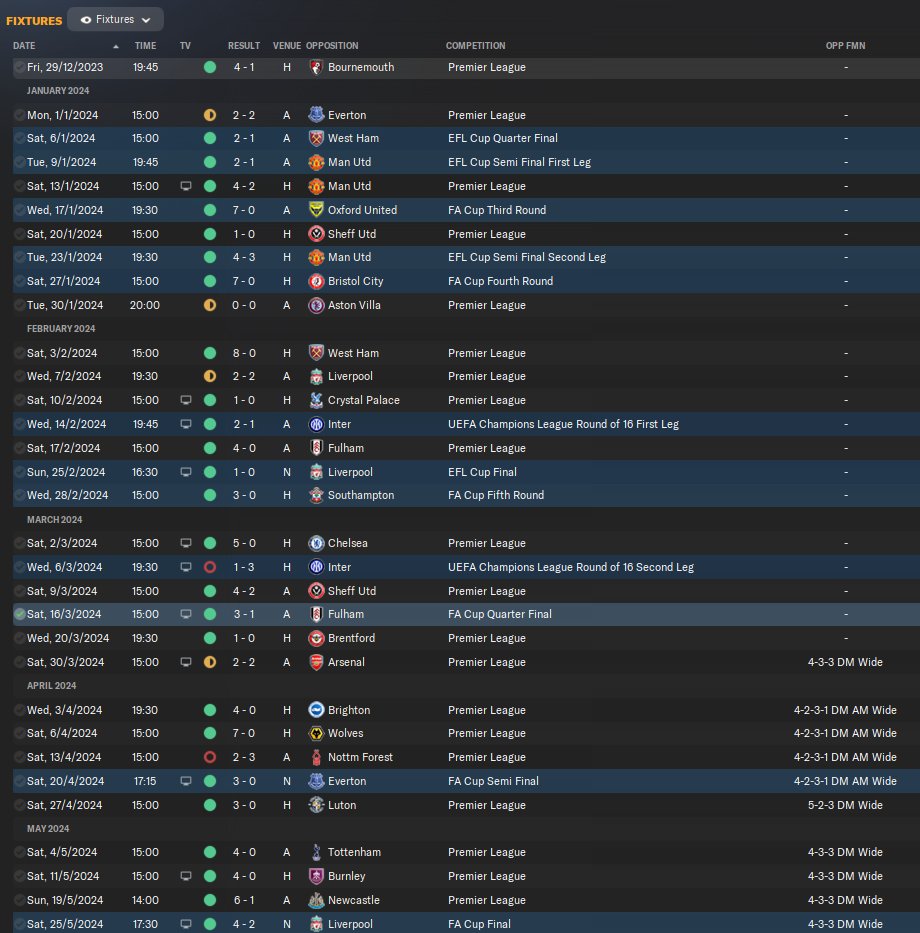This screenshot has width=920, height=933.
Task: Click TV icon on EFL Cup Final row
Action: pyautogui.click(x=186, y=472)
